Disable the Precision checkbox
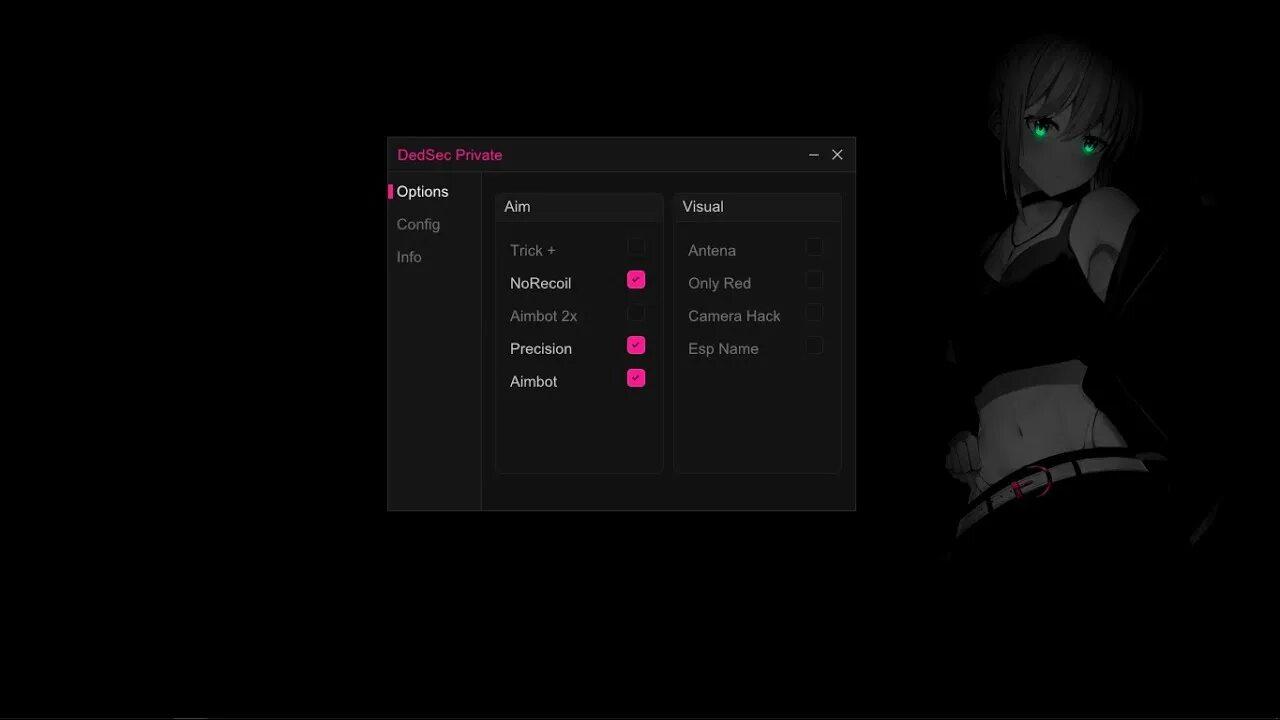 click(x=636, y=345)
